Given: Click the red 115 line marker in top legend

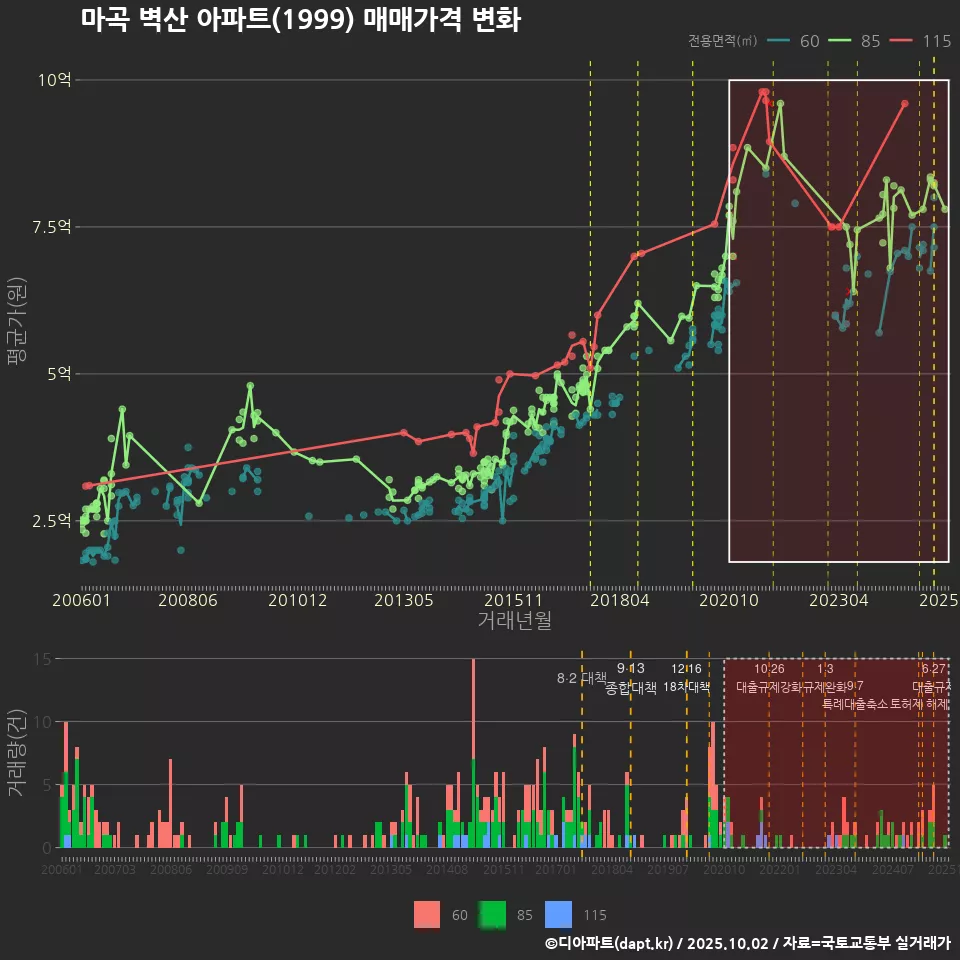Looking at the screenshot, I should point(902,41).
